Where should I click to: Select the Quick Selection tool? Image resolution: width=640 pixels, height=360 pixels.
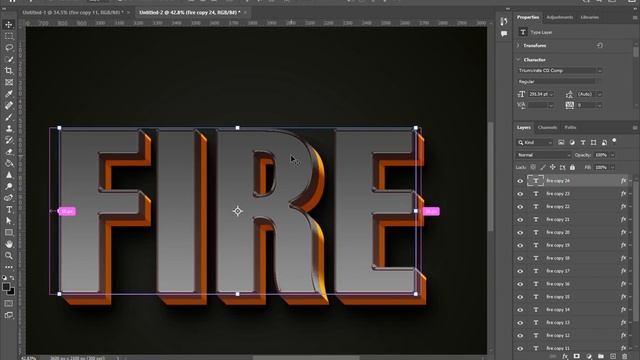point(9,60)
